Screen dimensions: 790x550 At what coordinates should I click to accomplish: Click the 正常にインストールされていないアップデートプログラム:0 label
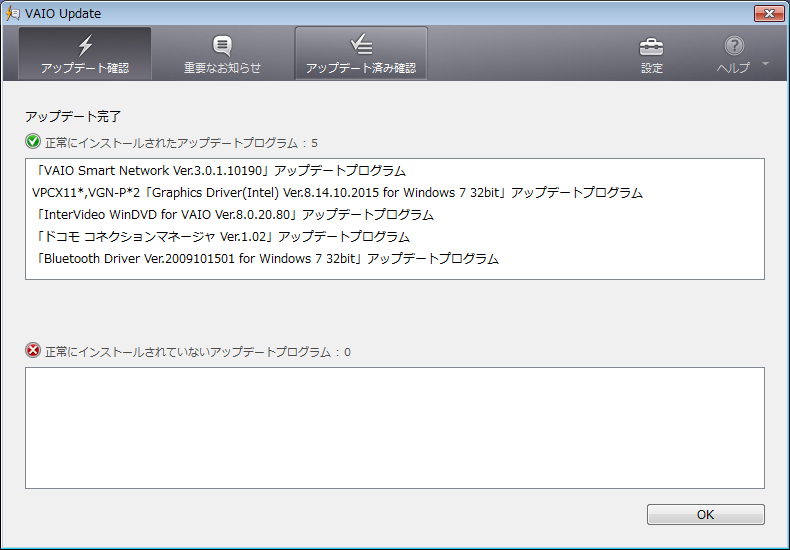click(198, 352)
